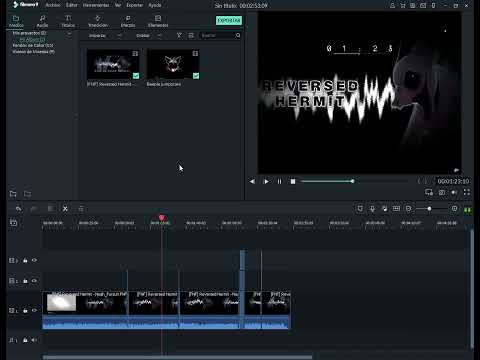Record a voiceover with the microphone icon
This screenshot has width=480, height=360.
coord(372,209)
